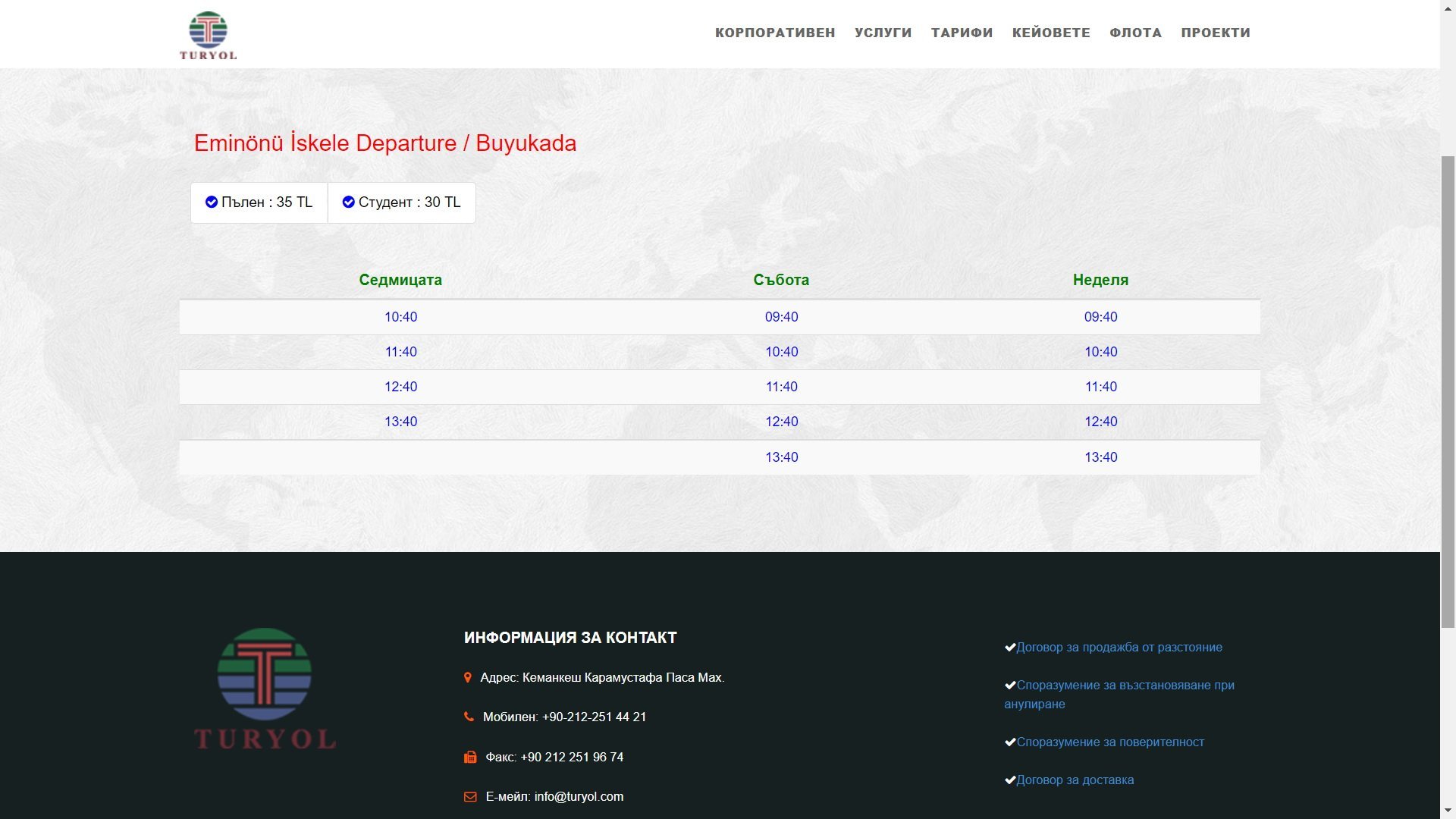The image size is (1456, 819).
Task: Open Споразумение за поверителност link
Action: pos(1110,742)
